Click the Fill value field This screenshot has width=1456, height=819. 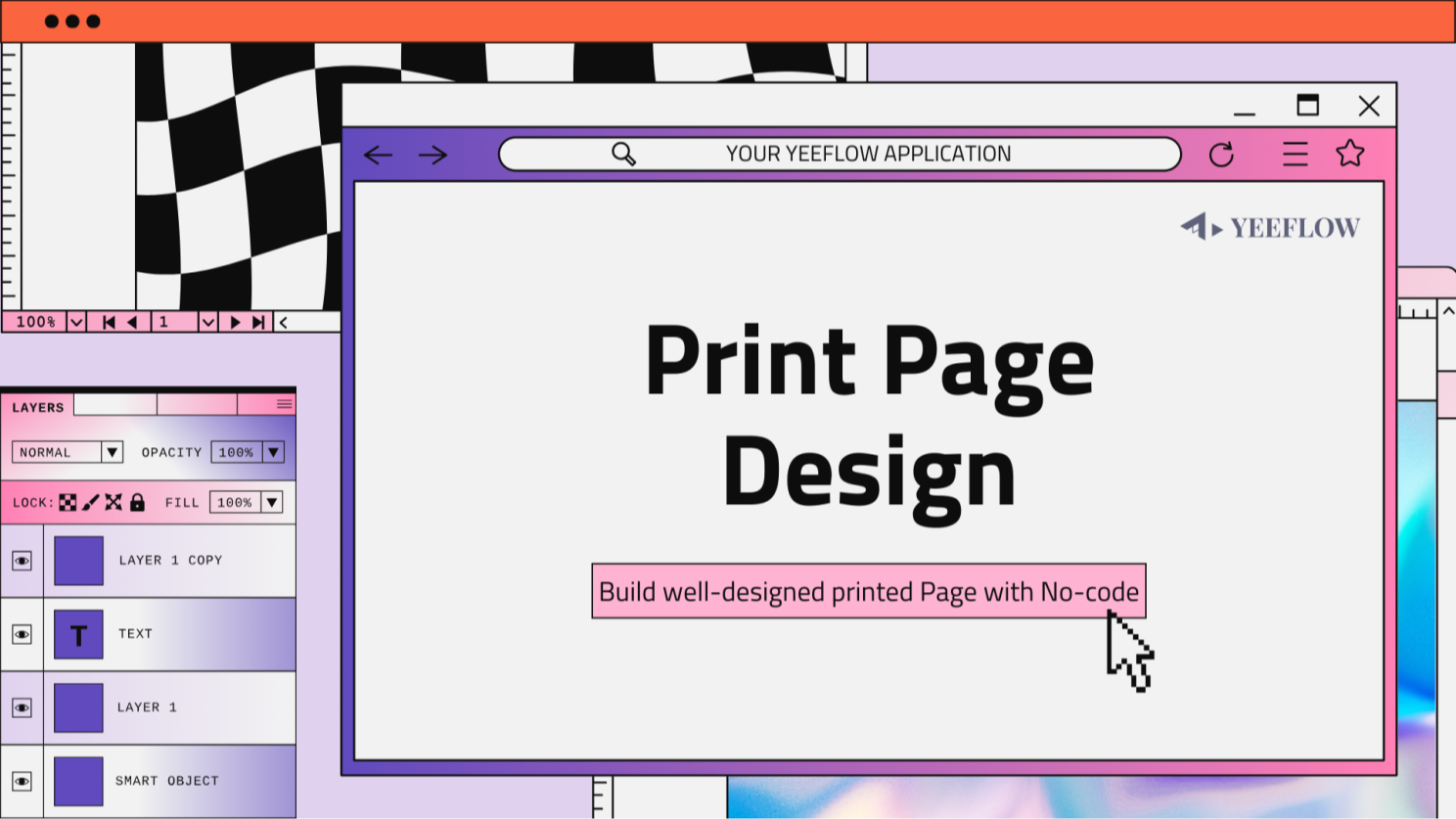coord(235,502)
